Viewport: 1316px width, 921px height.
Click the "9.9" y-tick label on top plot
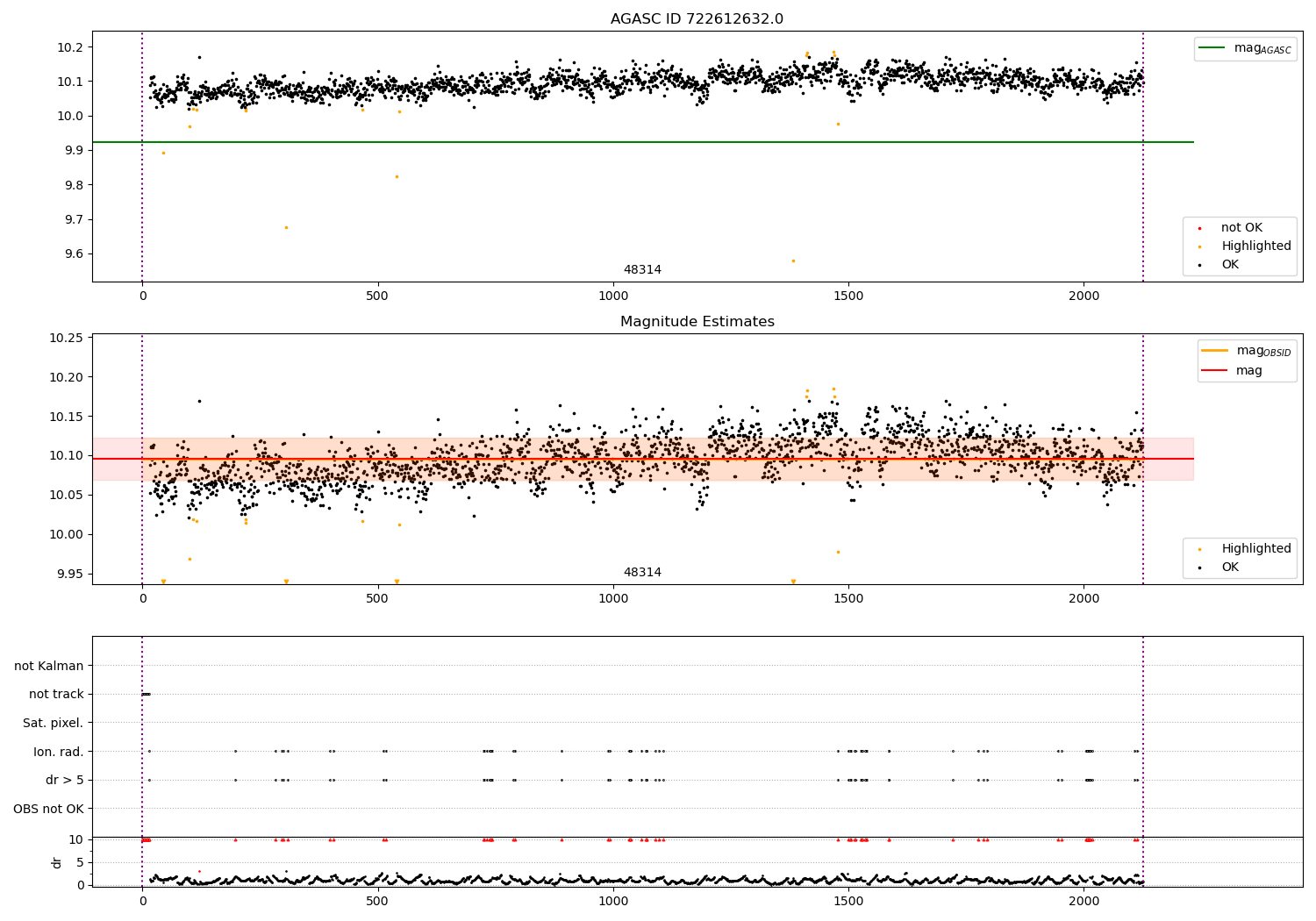click(73, 151)
